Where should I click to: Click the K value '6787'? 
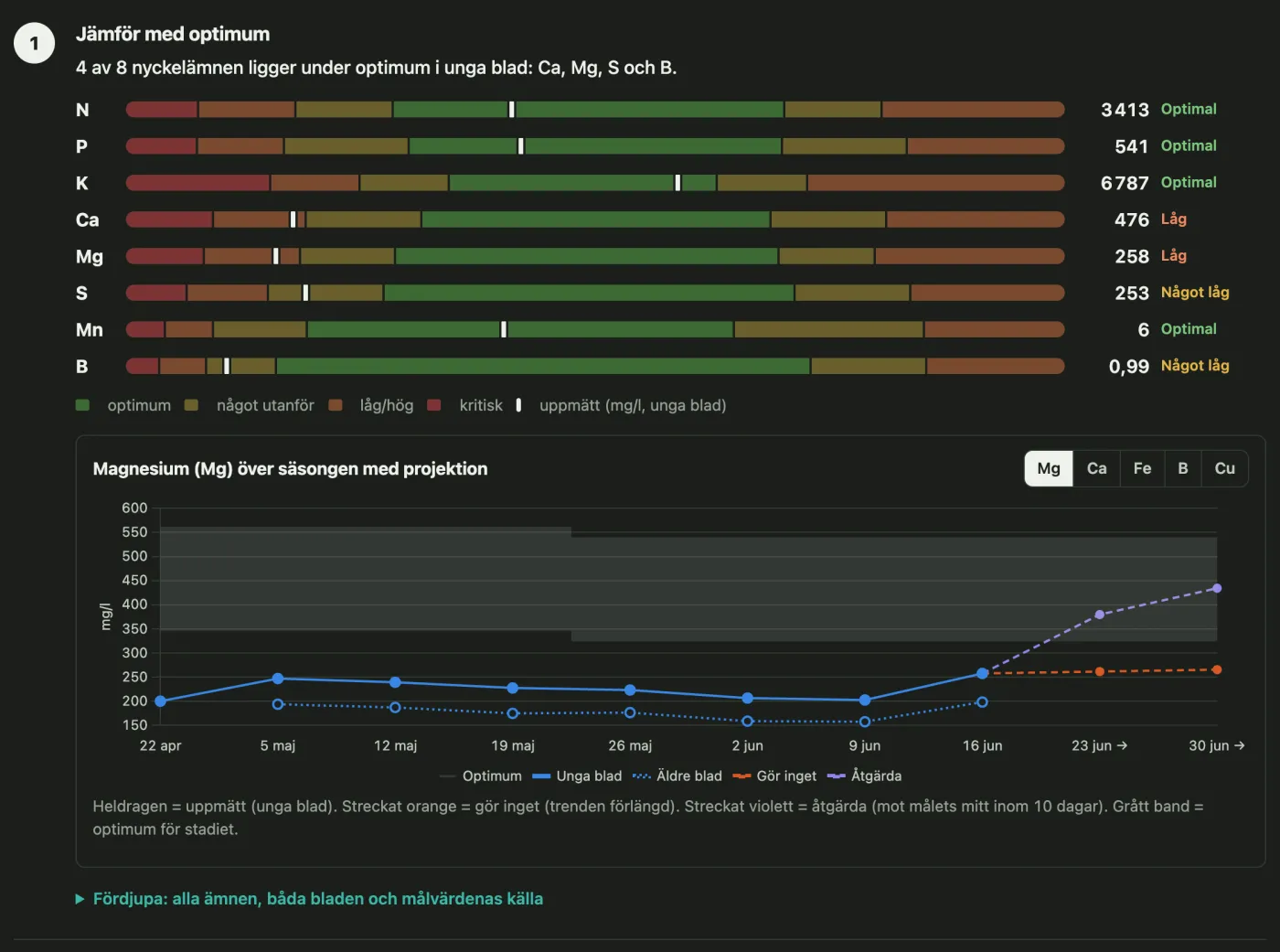click(1125, 183)
